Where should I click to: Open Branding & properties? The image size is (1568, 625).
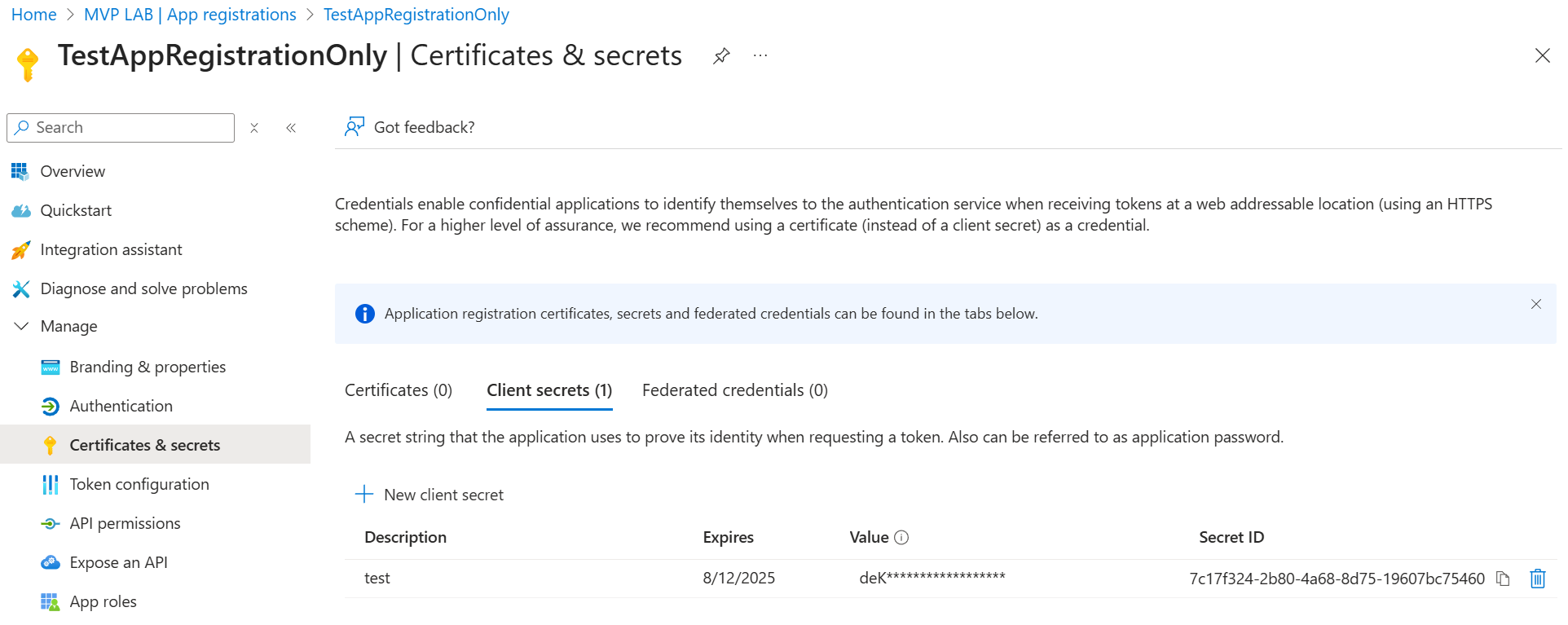pyautogui.click(x=148, y=367)
